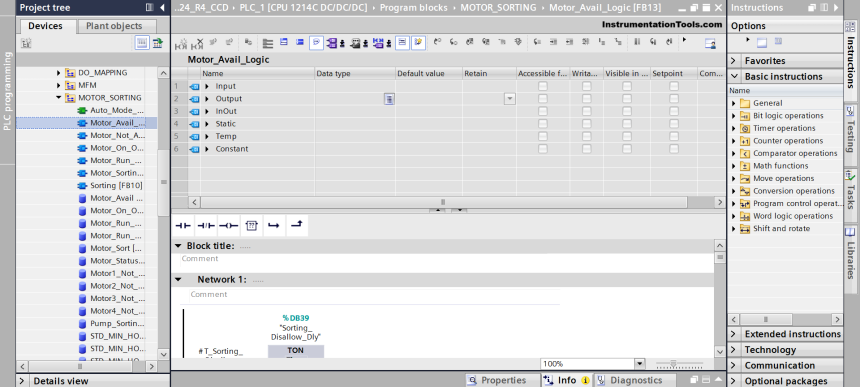Click the Delete network toolbar icon
This screenshot has width=860, height=387.
coord(197,43)
